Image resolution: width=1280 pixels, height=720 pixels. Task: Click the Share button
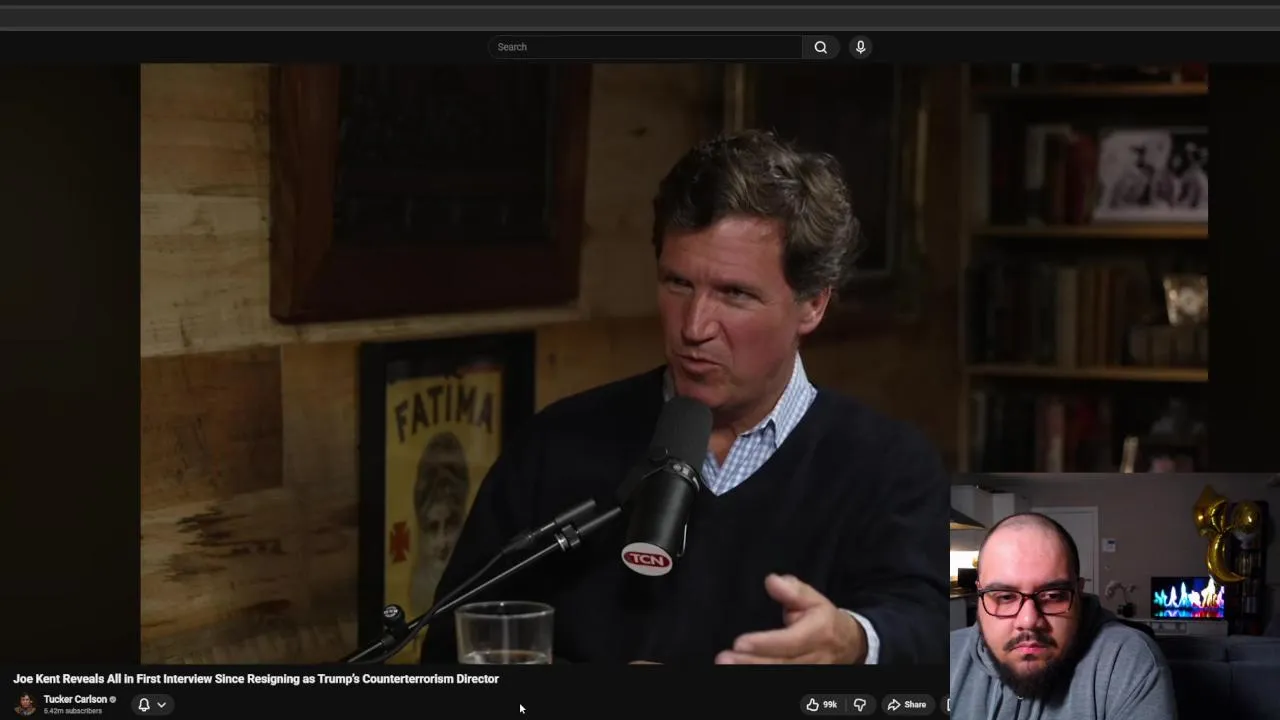coord(907,705)
